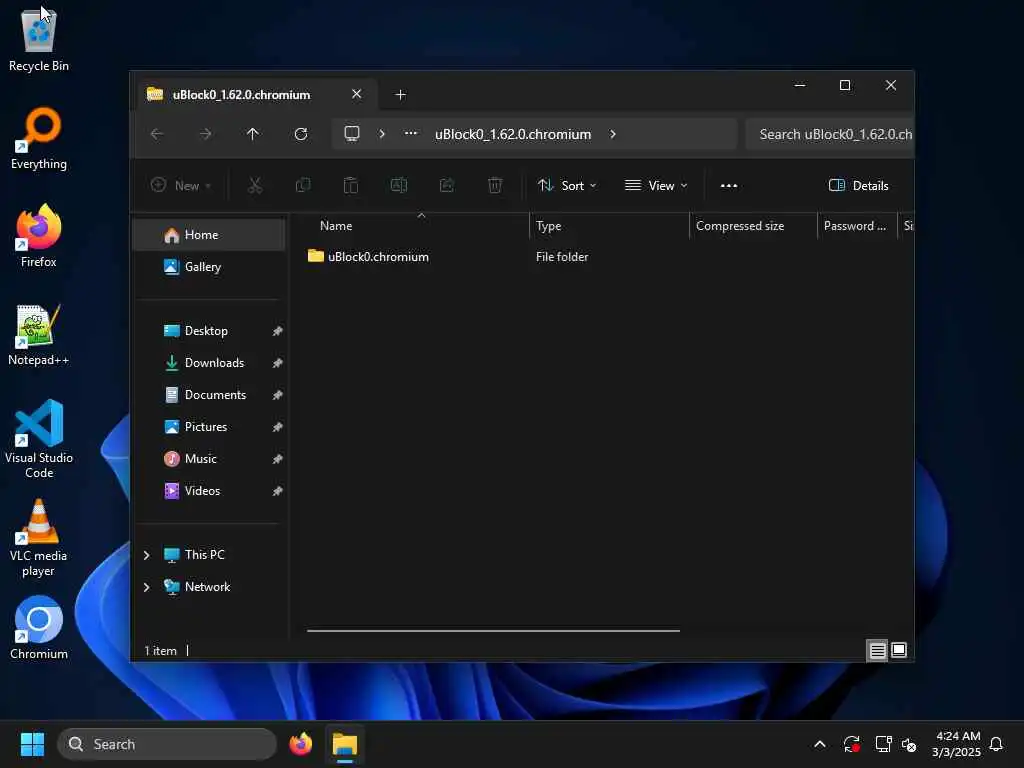Screen dimensions: 1024x768
Task: Open Firefox desktop shortcut
Action: coord(39,236)
